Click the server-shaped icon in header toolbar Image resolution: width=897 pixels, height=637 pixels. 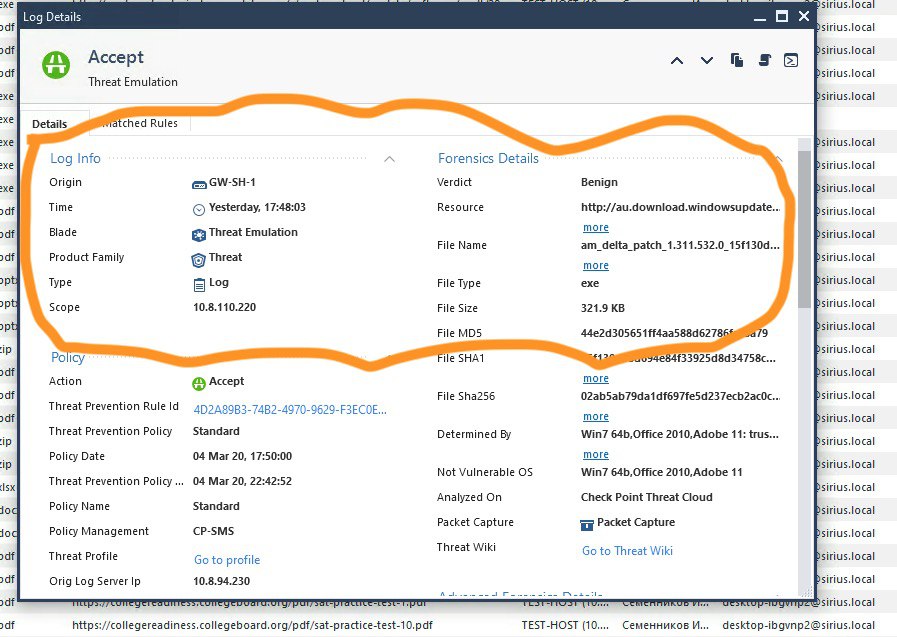pyautogui.click(x=765, y=60)
